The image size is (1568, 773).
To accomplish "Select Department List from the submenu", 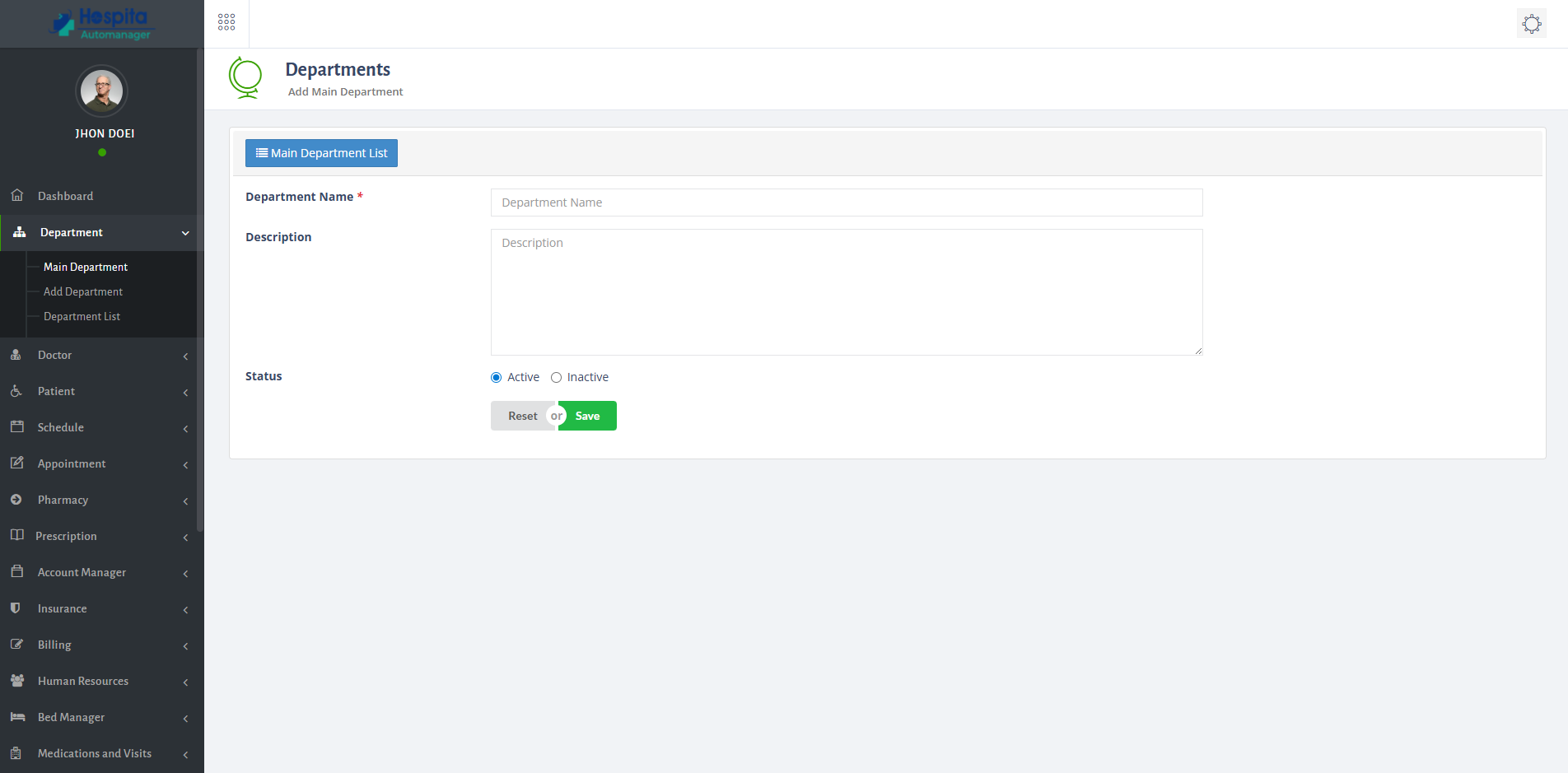I will click(82, 316).
